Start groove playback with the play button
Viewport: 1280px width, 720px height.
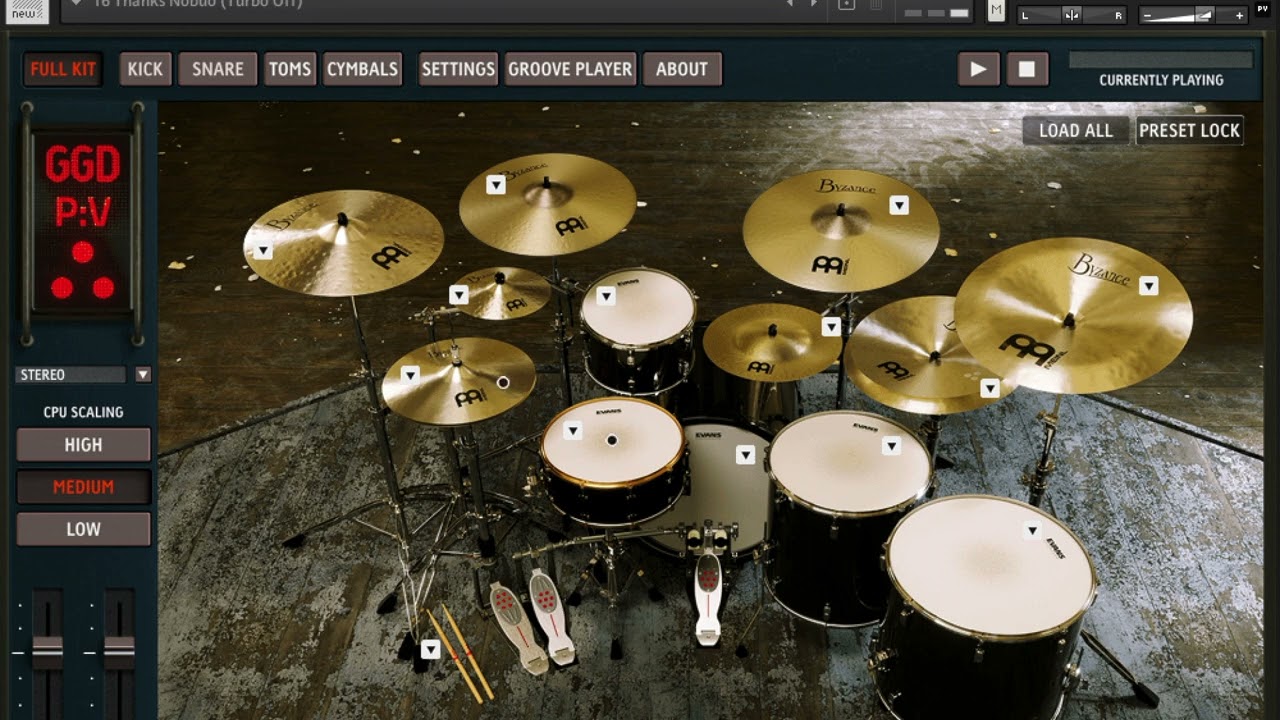tap(978, 69)
